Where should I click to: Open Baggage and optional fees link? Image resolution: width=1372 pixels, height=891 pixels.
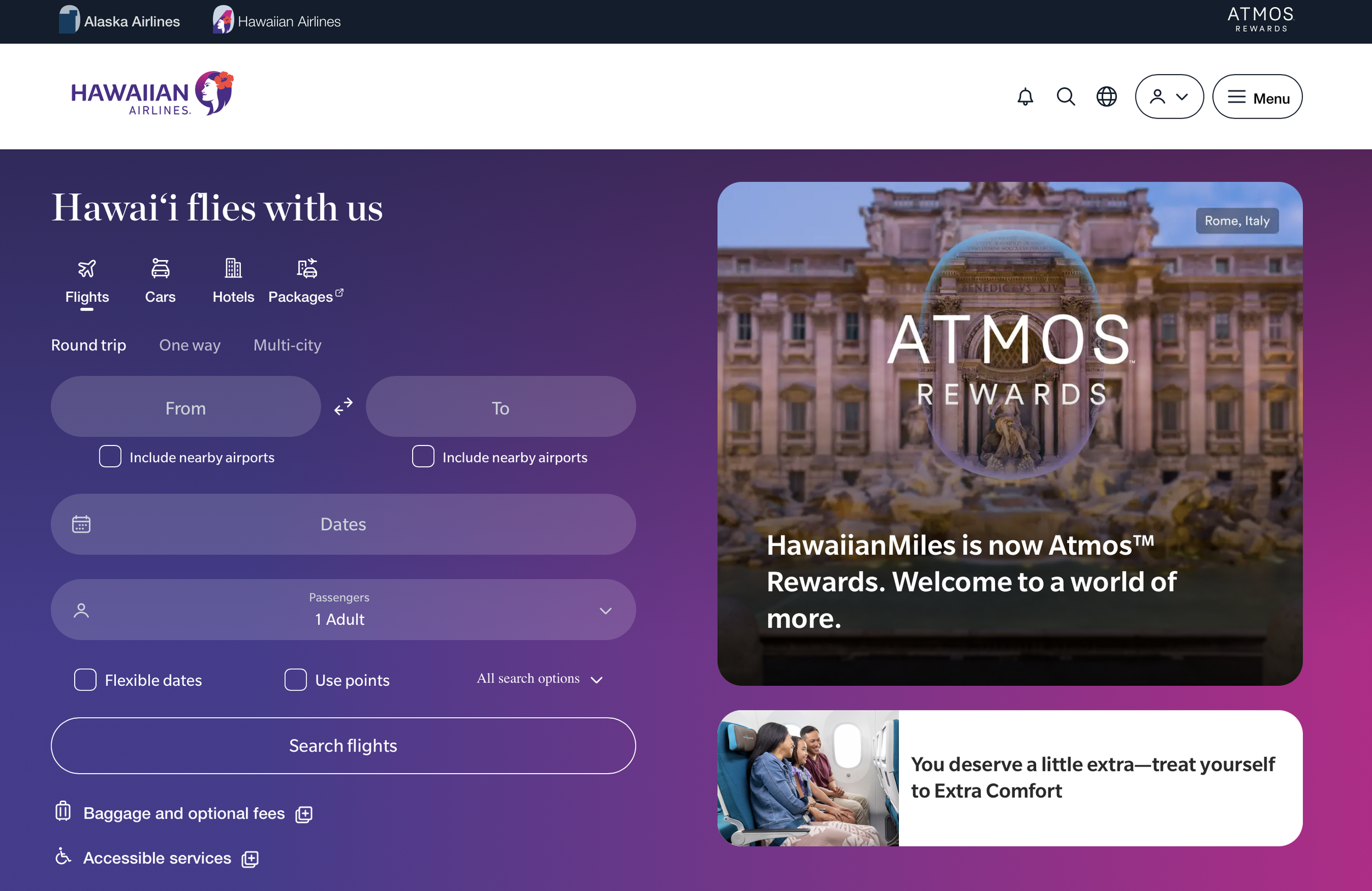pyautogui.click(x=184, y=813)
